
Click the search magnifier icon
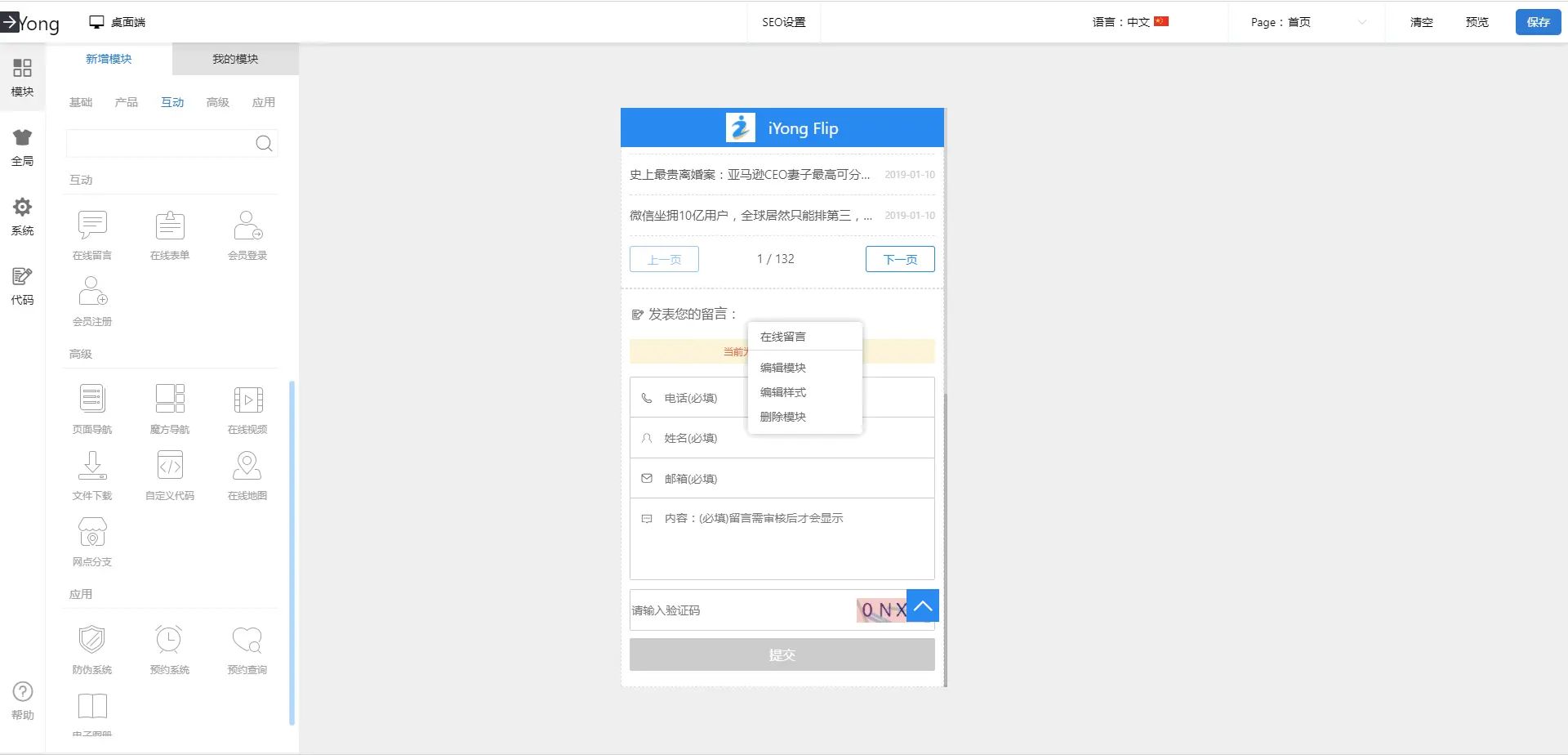pyautogui.click(x=264, y=144)
